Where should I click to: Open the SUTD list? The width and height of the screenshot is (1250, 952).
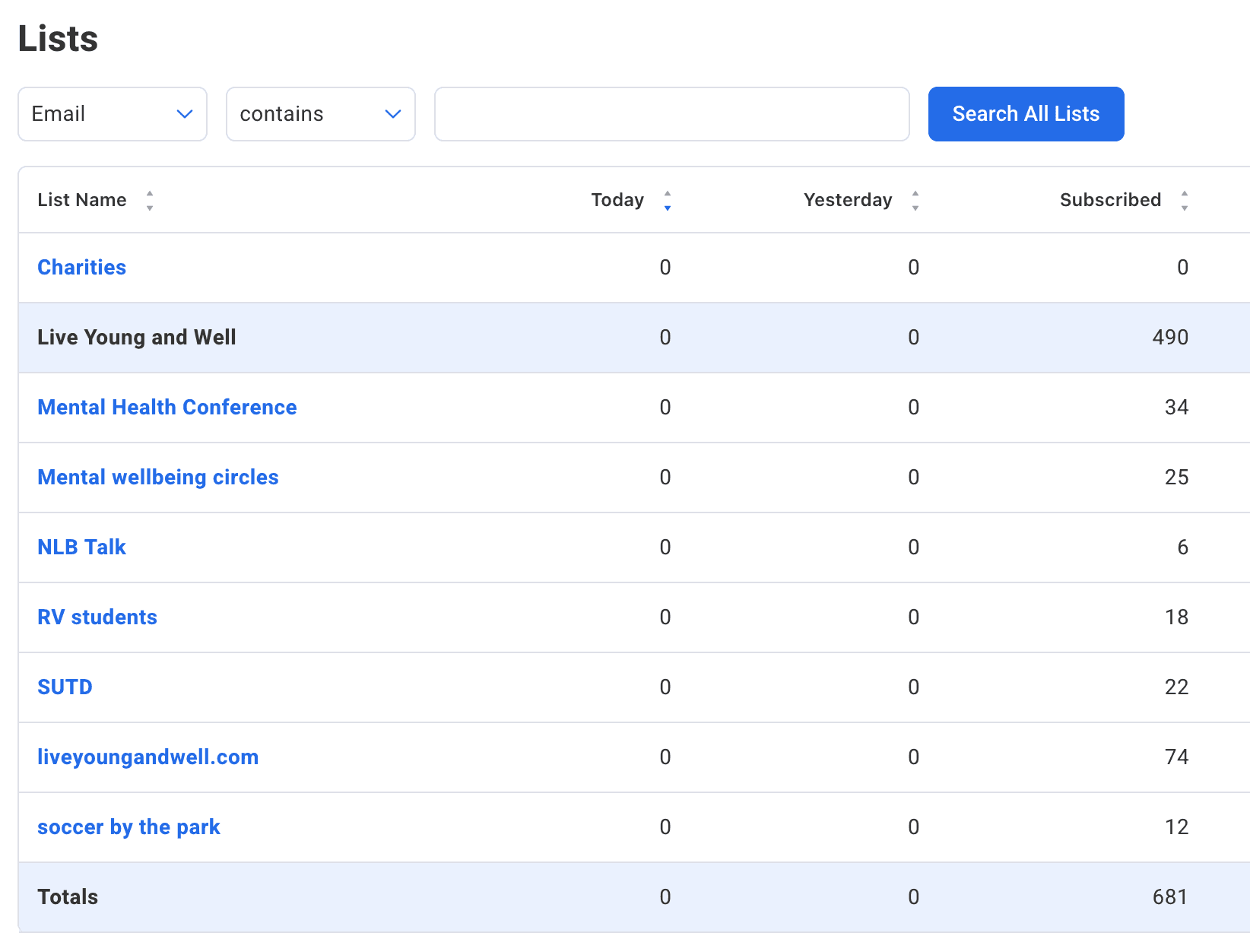65,687
